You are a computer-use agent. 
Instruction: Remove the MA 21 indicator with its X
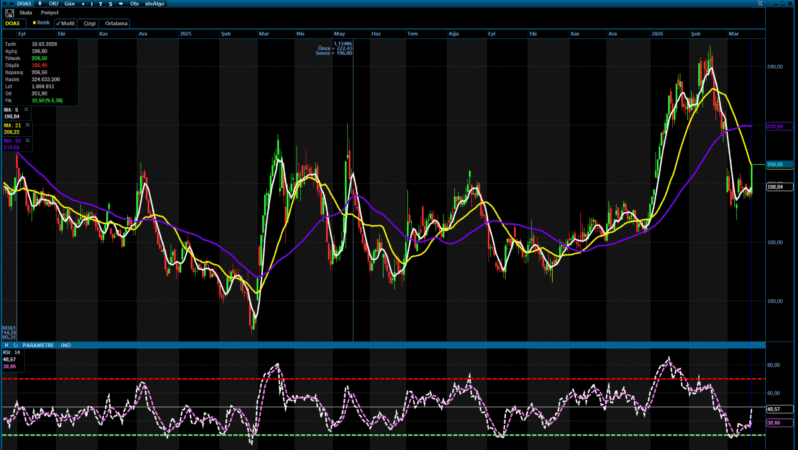[x=28, y=125]
